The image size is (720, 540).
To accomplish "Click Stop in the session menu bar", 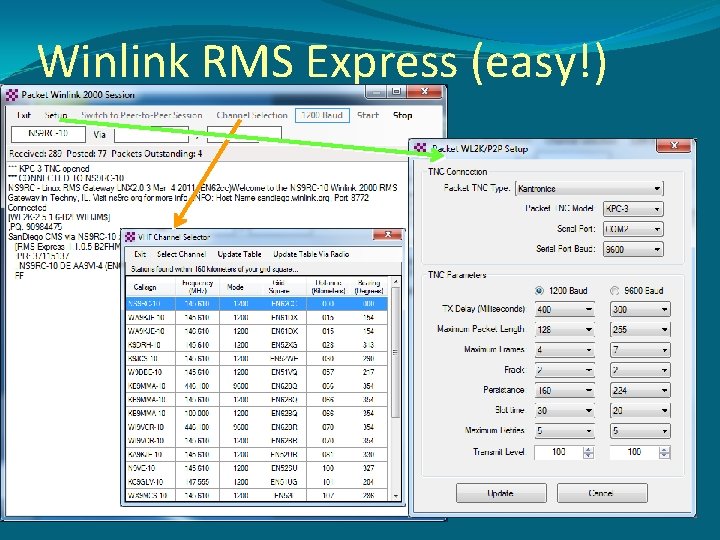I will pyautogui.click(x=402, y=115).
